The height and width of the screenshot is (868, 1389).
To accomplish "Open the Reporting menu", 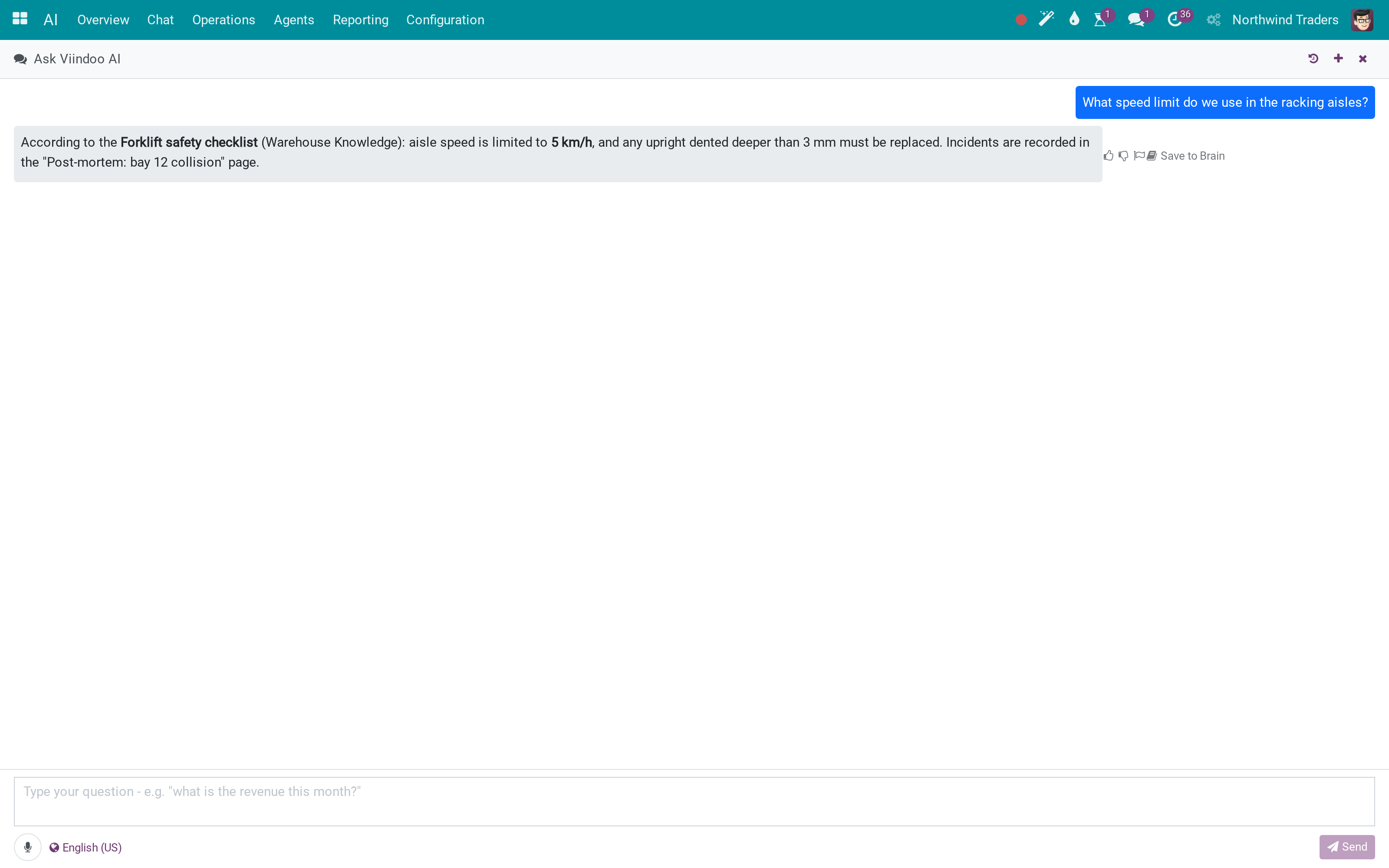I will coord(360,20).
